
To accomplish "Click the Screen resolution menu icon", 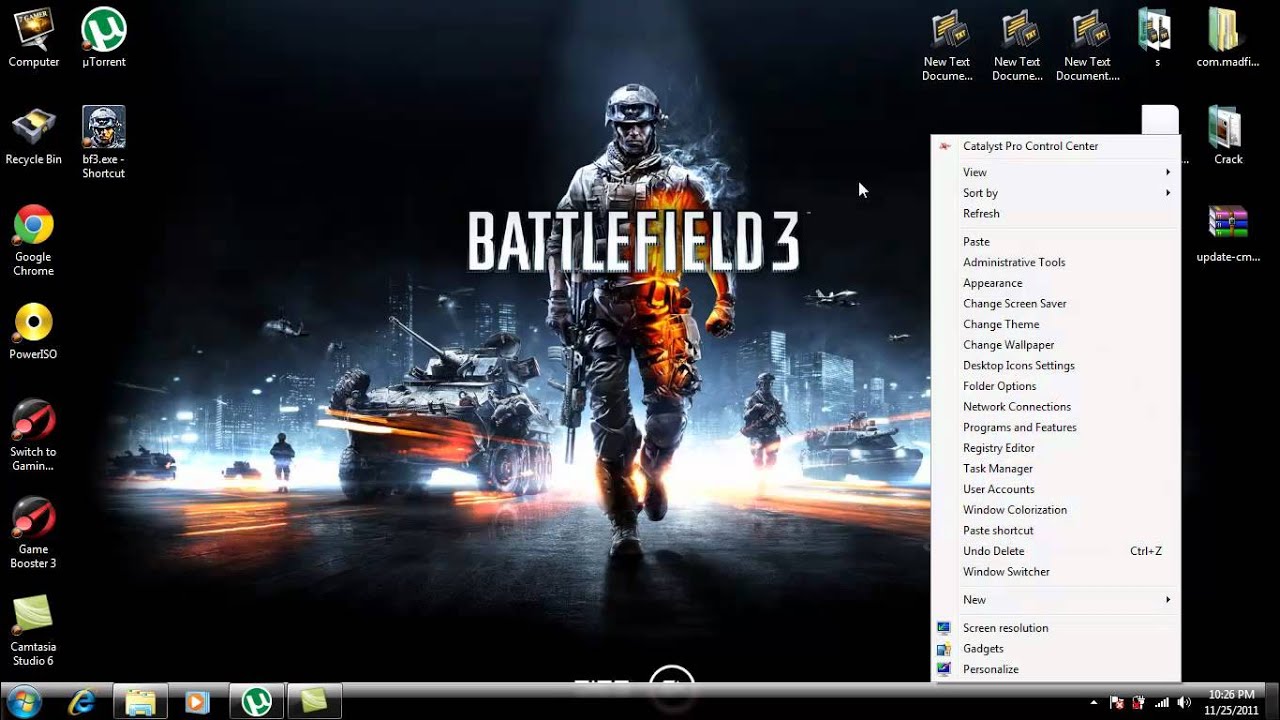I will click(944, 628).
